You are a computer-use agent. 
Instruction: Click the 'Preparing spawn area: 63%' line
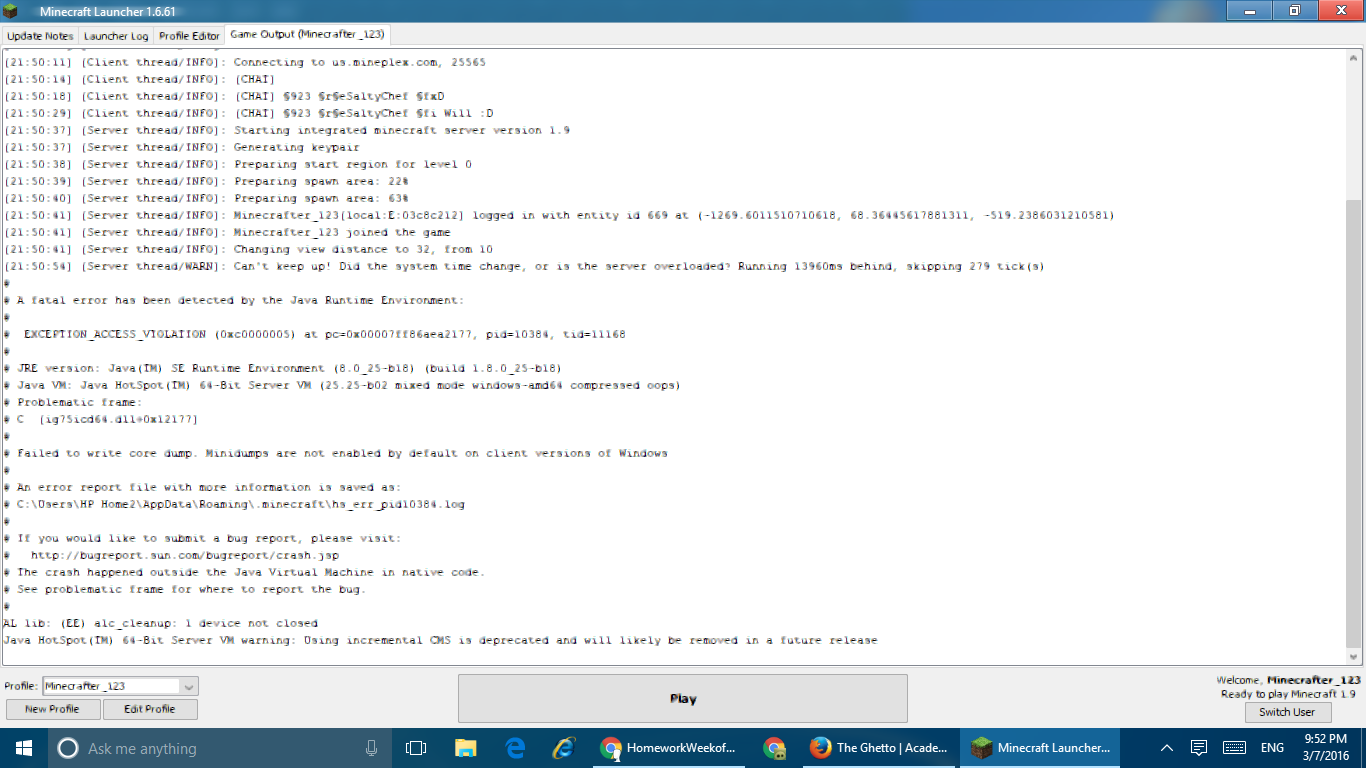click(x=206, y=198)
